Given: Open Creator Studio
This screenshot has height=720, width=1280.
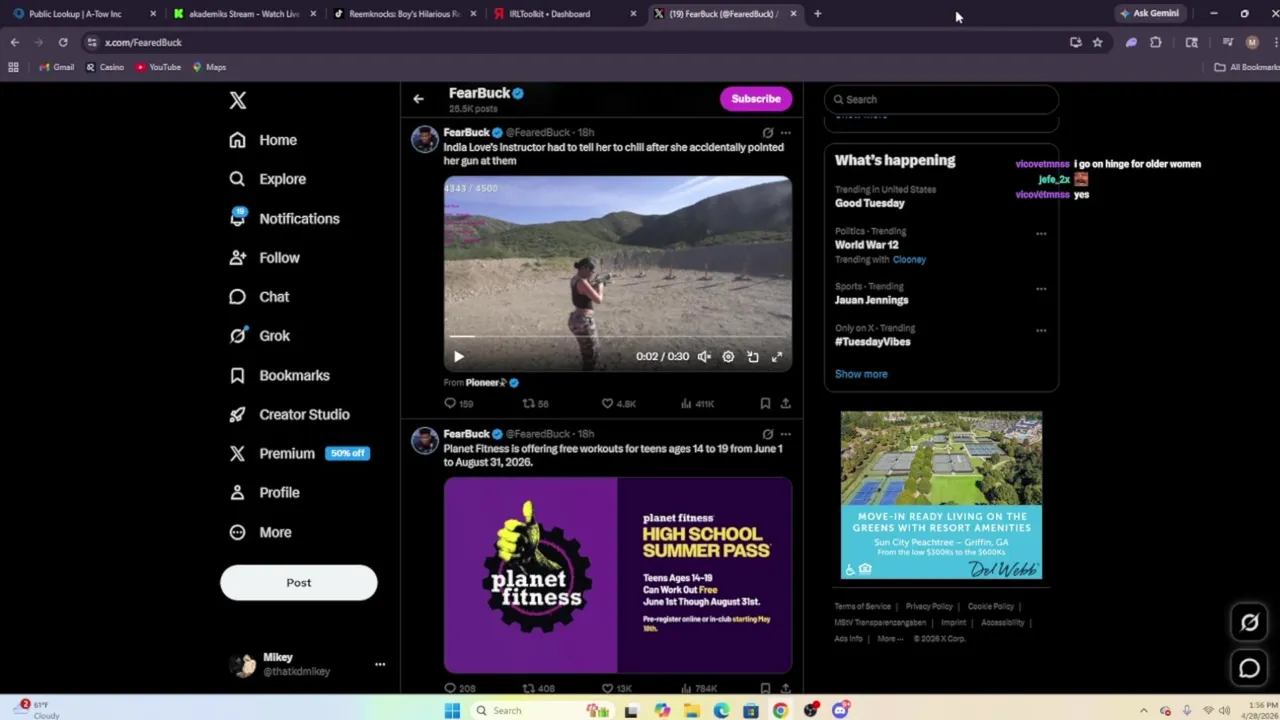Looking at the screenshot, I should coord(289,414).
